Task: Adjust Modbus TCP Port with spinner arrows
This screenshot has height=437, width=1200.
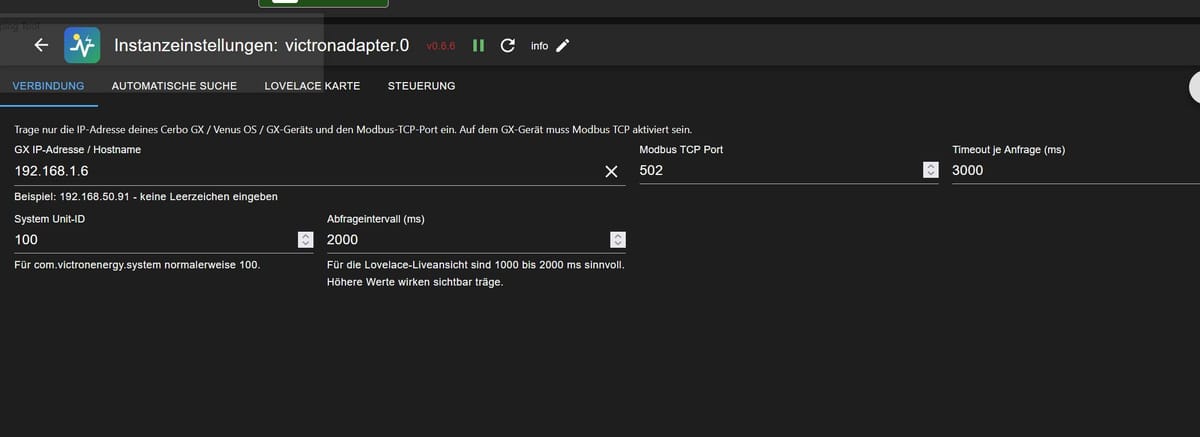Action: pyautogui.click(x=931, y=171)
